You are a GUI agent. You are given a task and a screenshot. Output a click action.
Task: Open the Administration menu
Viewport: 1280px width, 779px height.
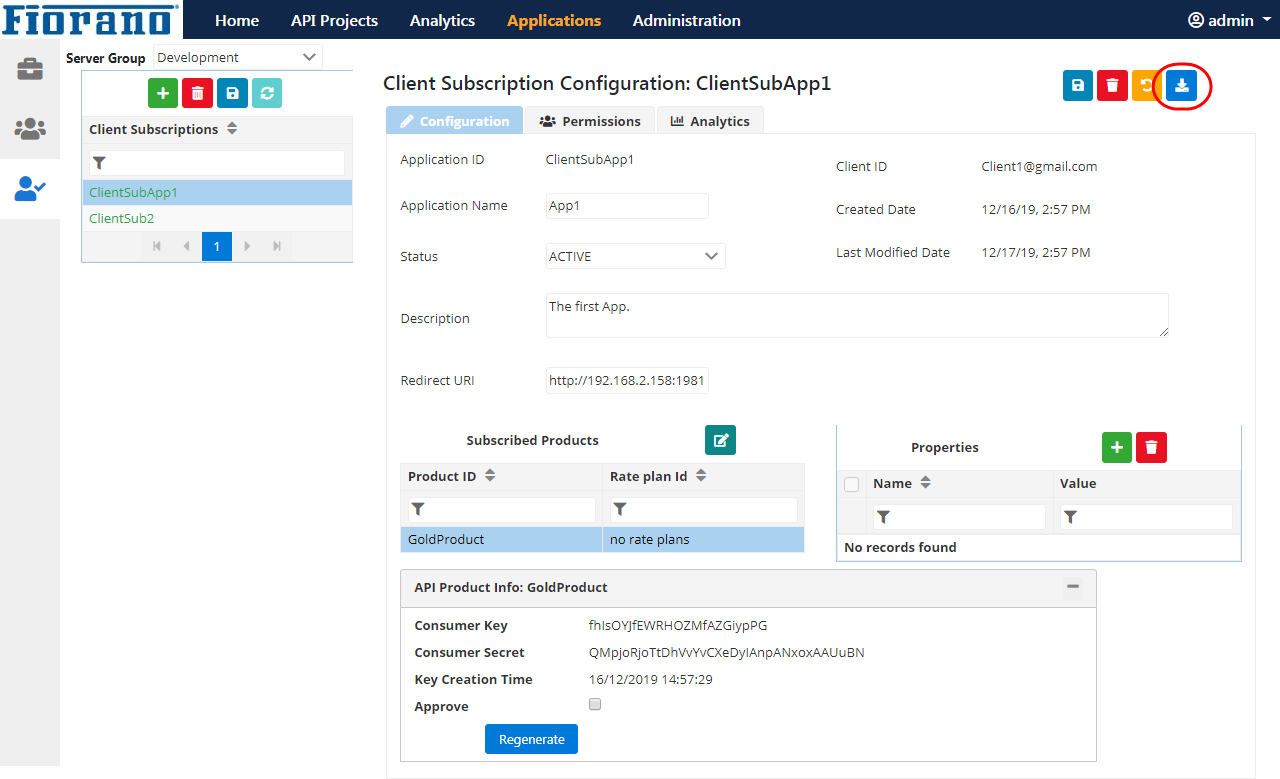pyautogui.click(x=687, y=20)
